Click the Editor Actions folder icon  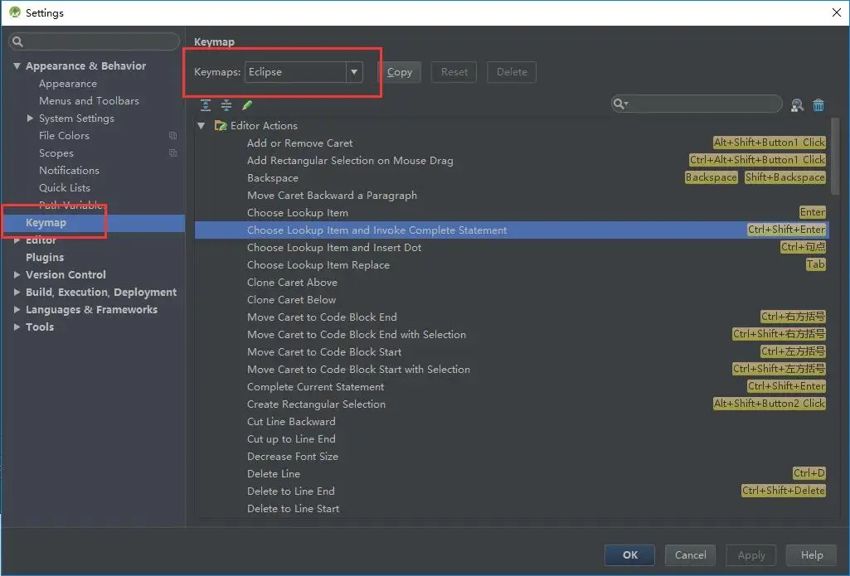220,126
